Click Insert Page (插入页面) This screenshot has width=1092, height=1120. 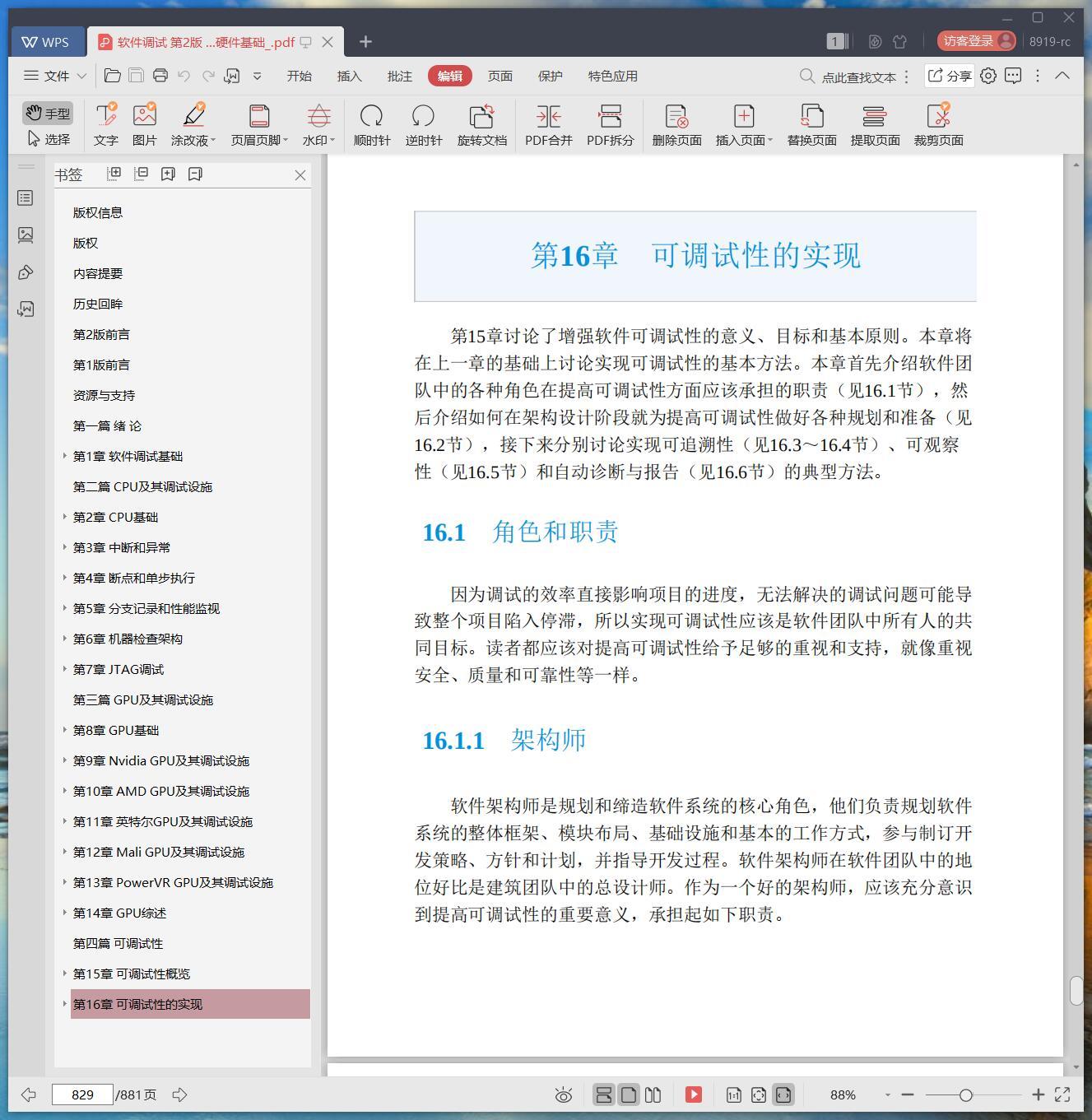coord(744,125)
